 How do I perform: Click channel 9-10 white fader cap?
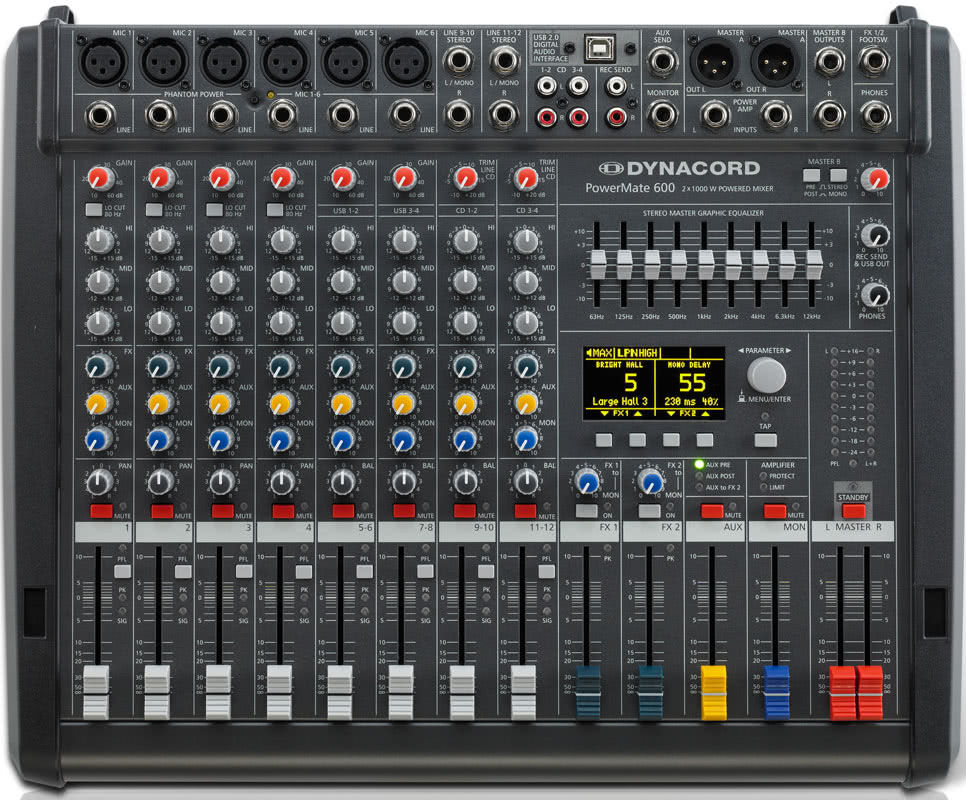tap(462, 692)
